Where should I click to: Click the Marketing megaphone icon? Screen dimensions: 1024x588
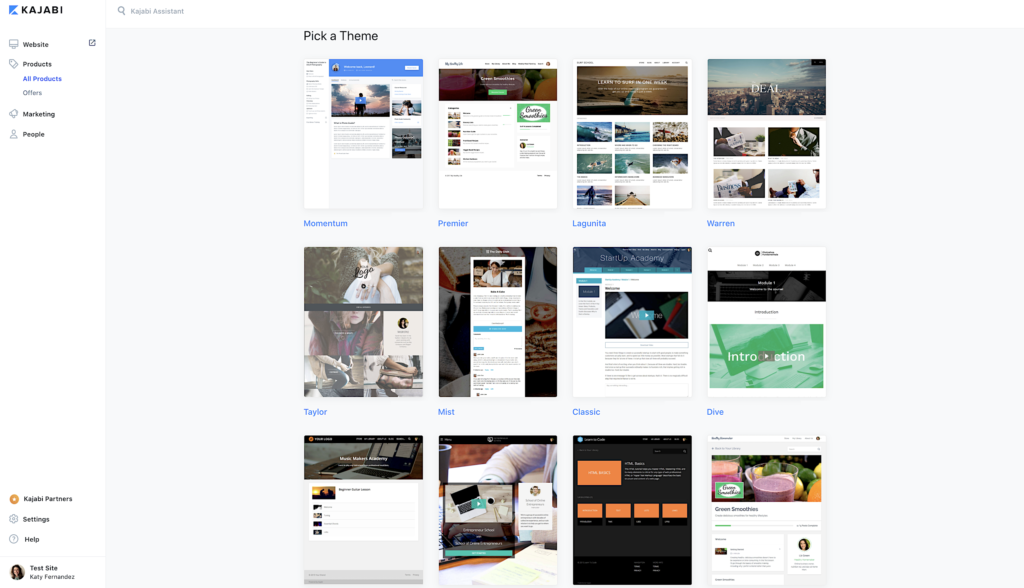click(14, 114)
